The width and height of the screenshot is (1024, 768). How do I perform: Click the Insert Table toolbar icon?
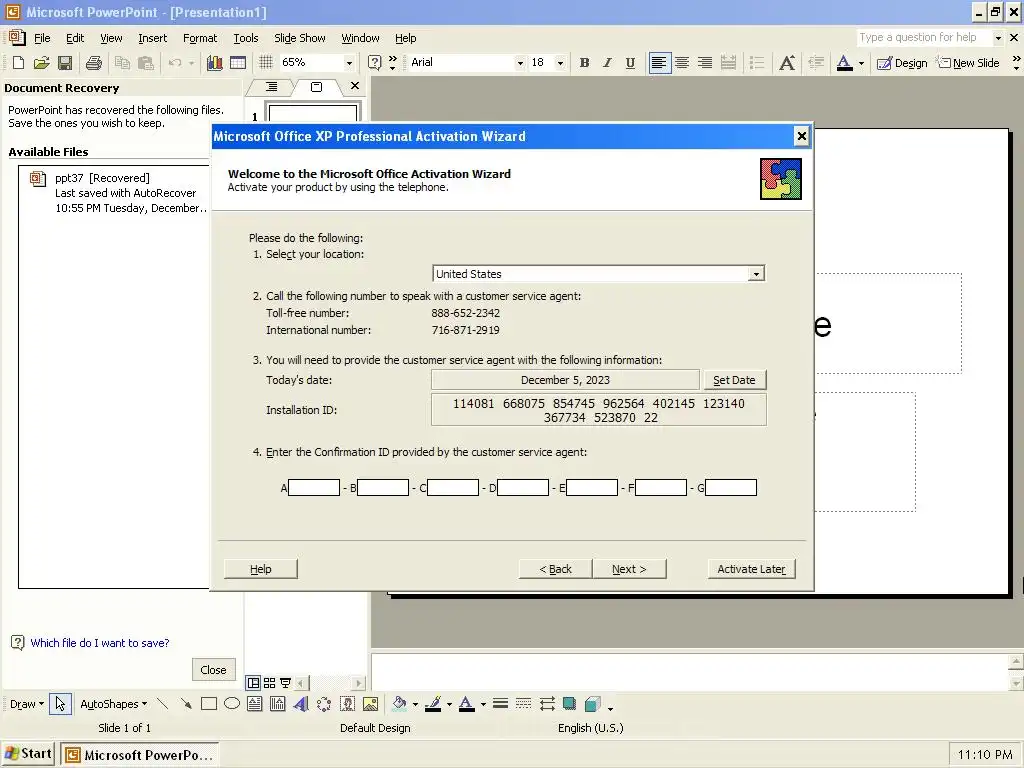(x=238, y=63)
